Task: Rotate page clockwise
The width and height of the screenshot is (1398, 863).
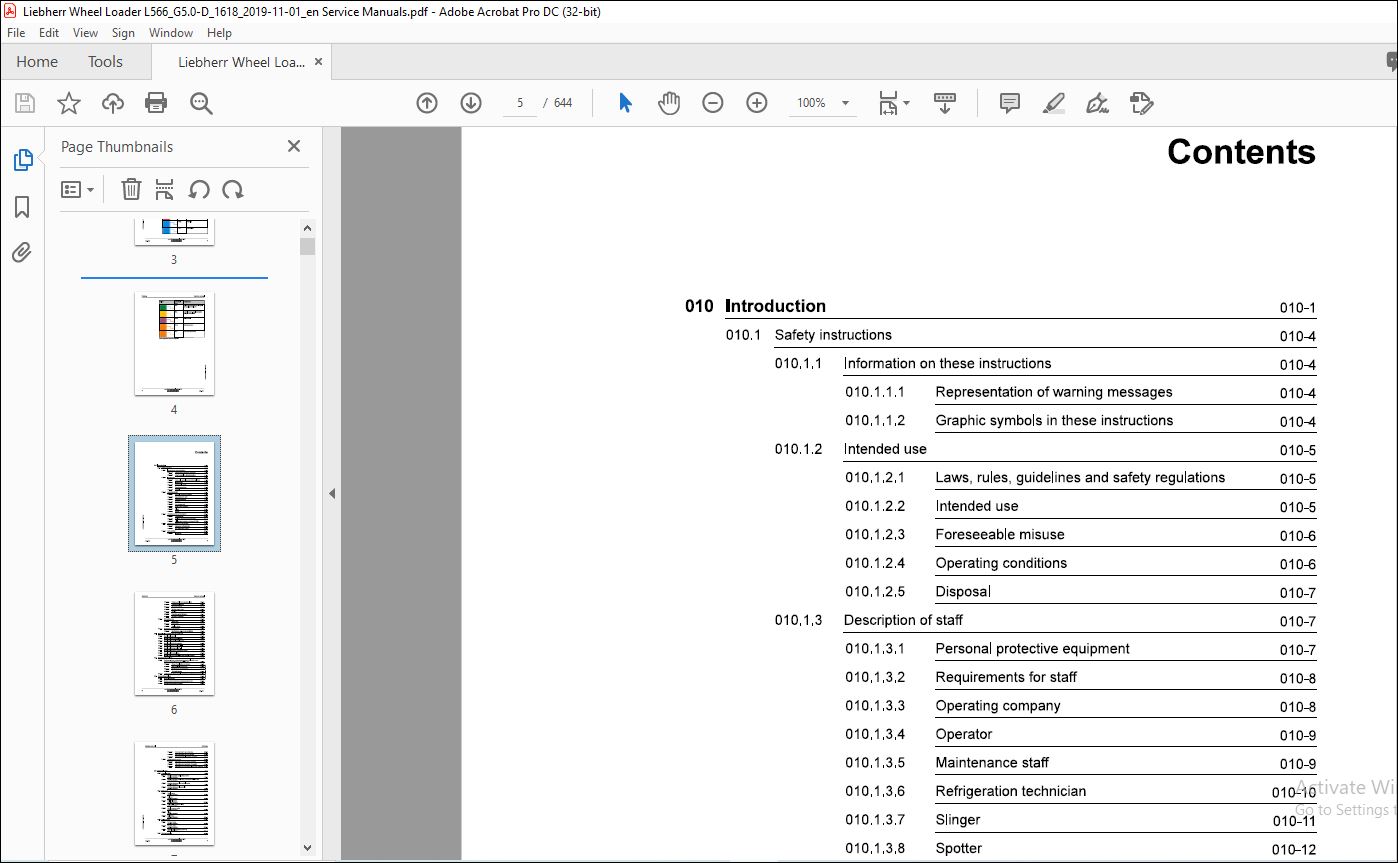Action: point(233,189)
